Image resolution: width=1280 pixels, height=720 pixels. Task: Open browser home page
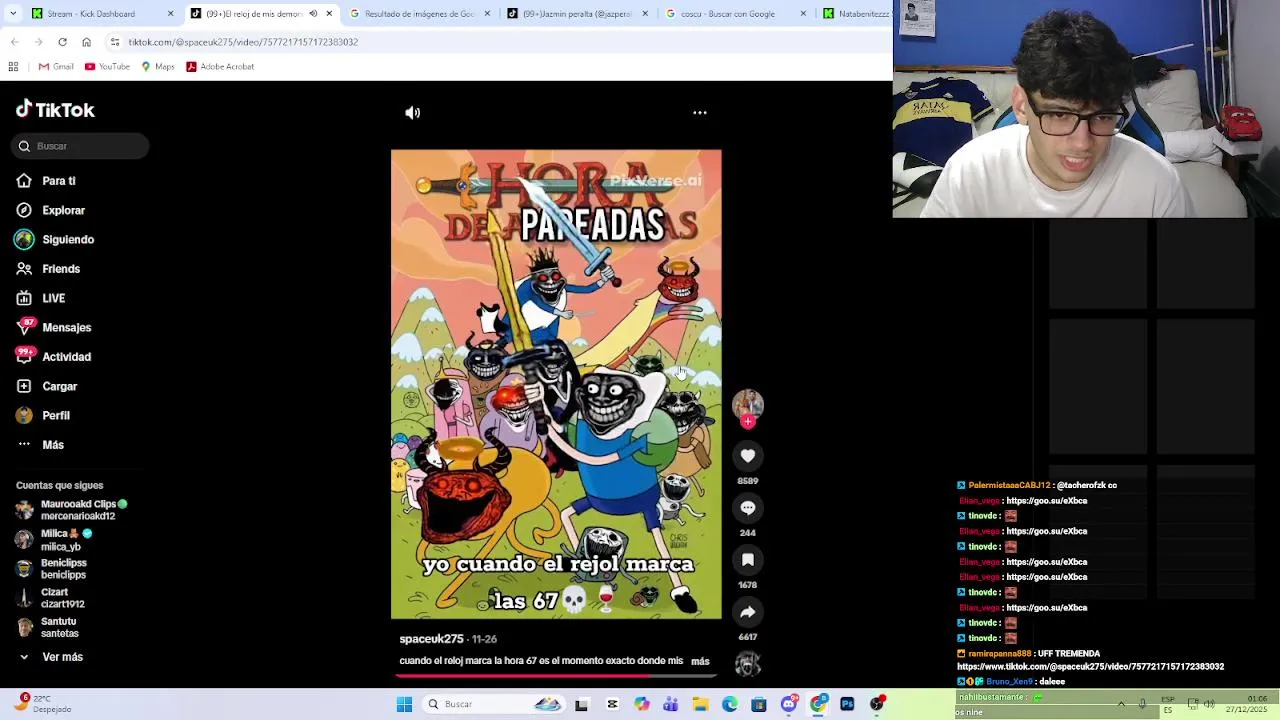[86, 42]
